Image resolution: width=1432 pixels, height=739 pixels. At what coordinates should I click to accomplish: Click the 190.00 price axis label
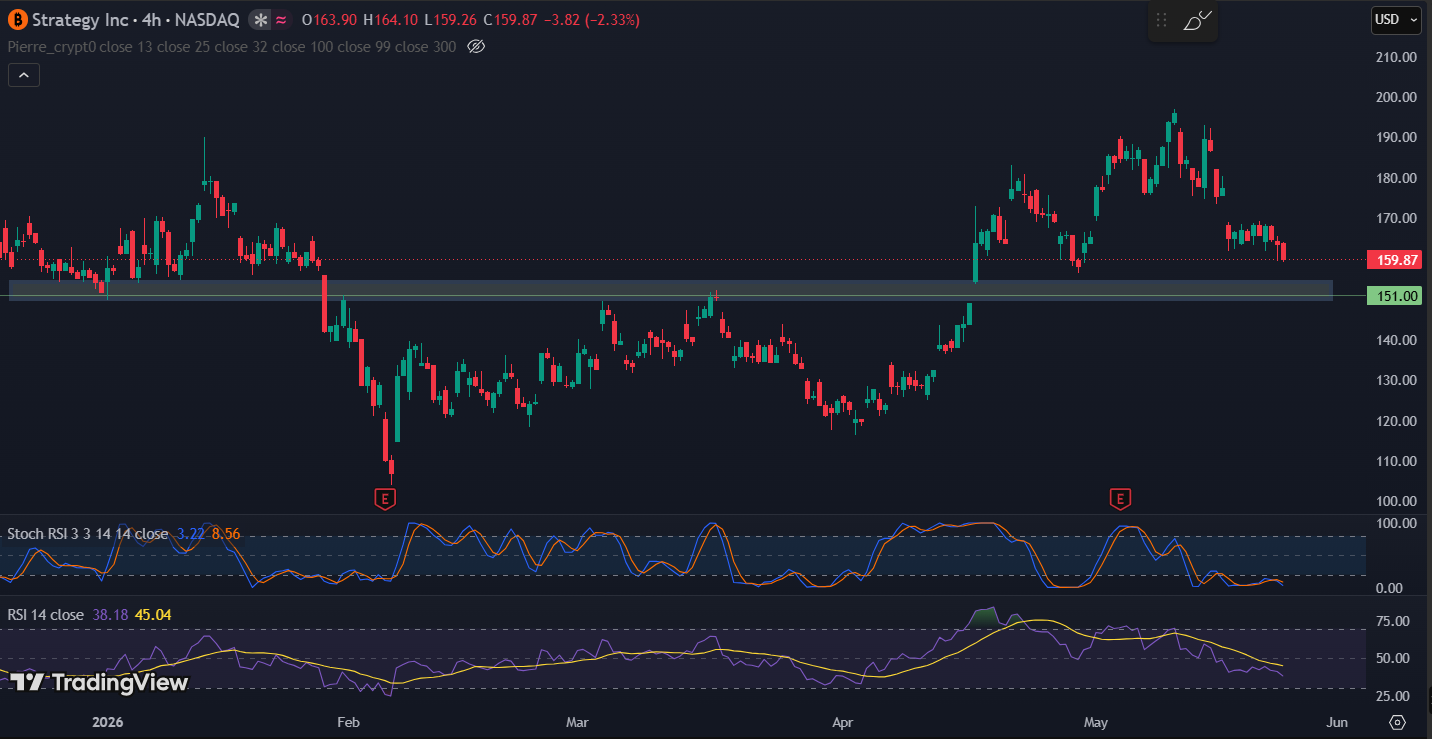click(1396, 137)
